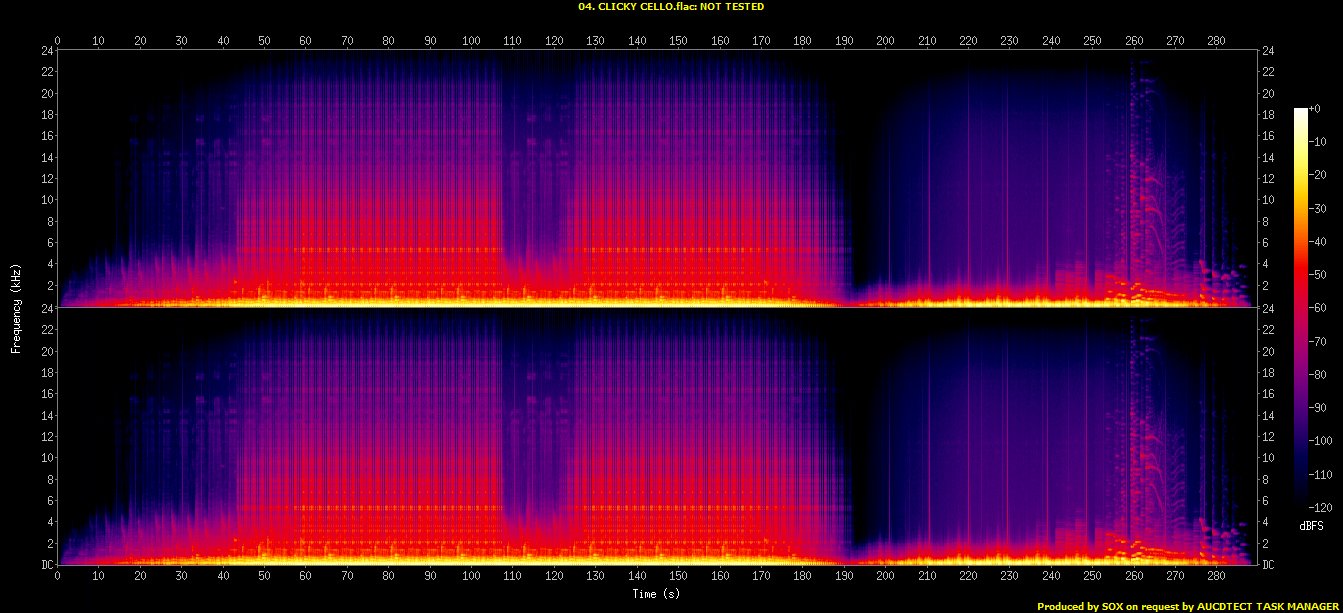The image size is (1343, 613).
Task: Click the '250' tick on the top time axis
Action: point(1092,40)
